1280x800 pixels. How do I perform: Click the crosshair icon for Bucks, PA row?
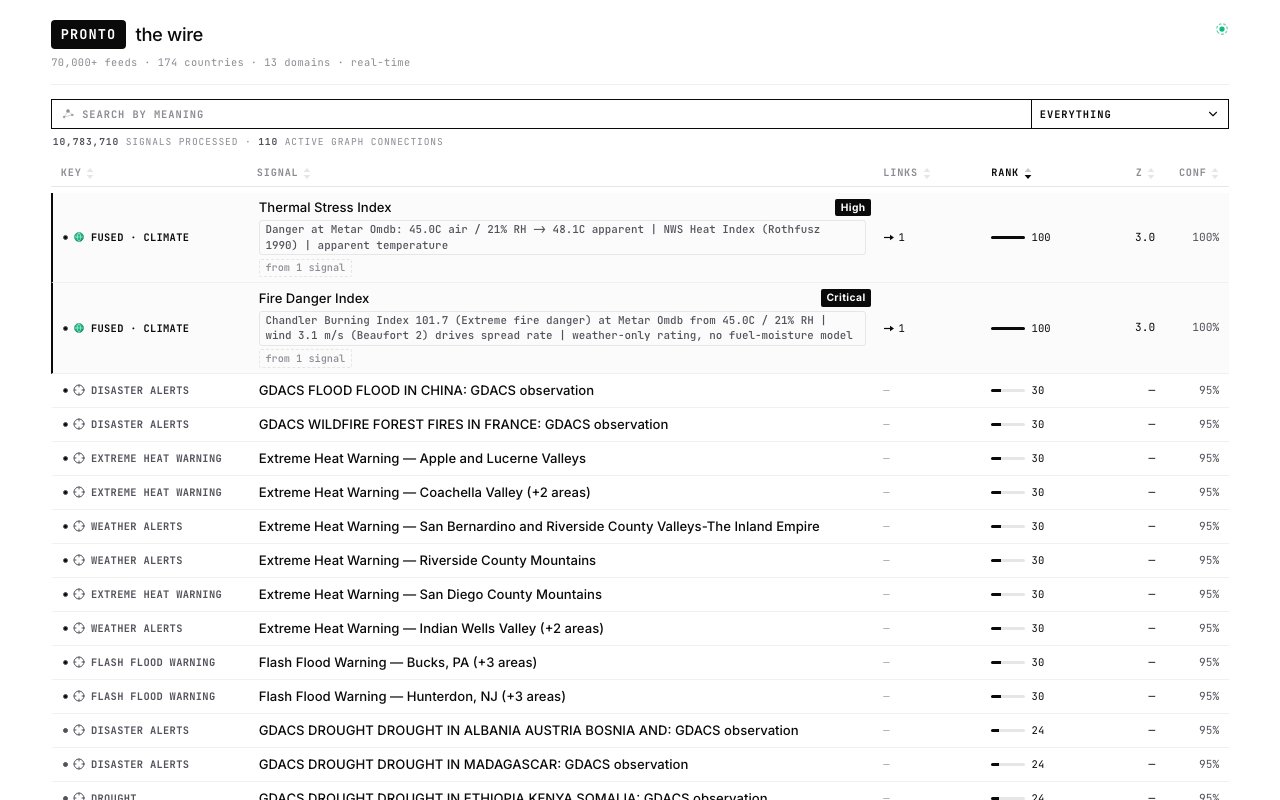click(79, 662)
